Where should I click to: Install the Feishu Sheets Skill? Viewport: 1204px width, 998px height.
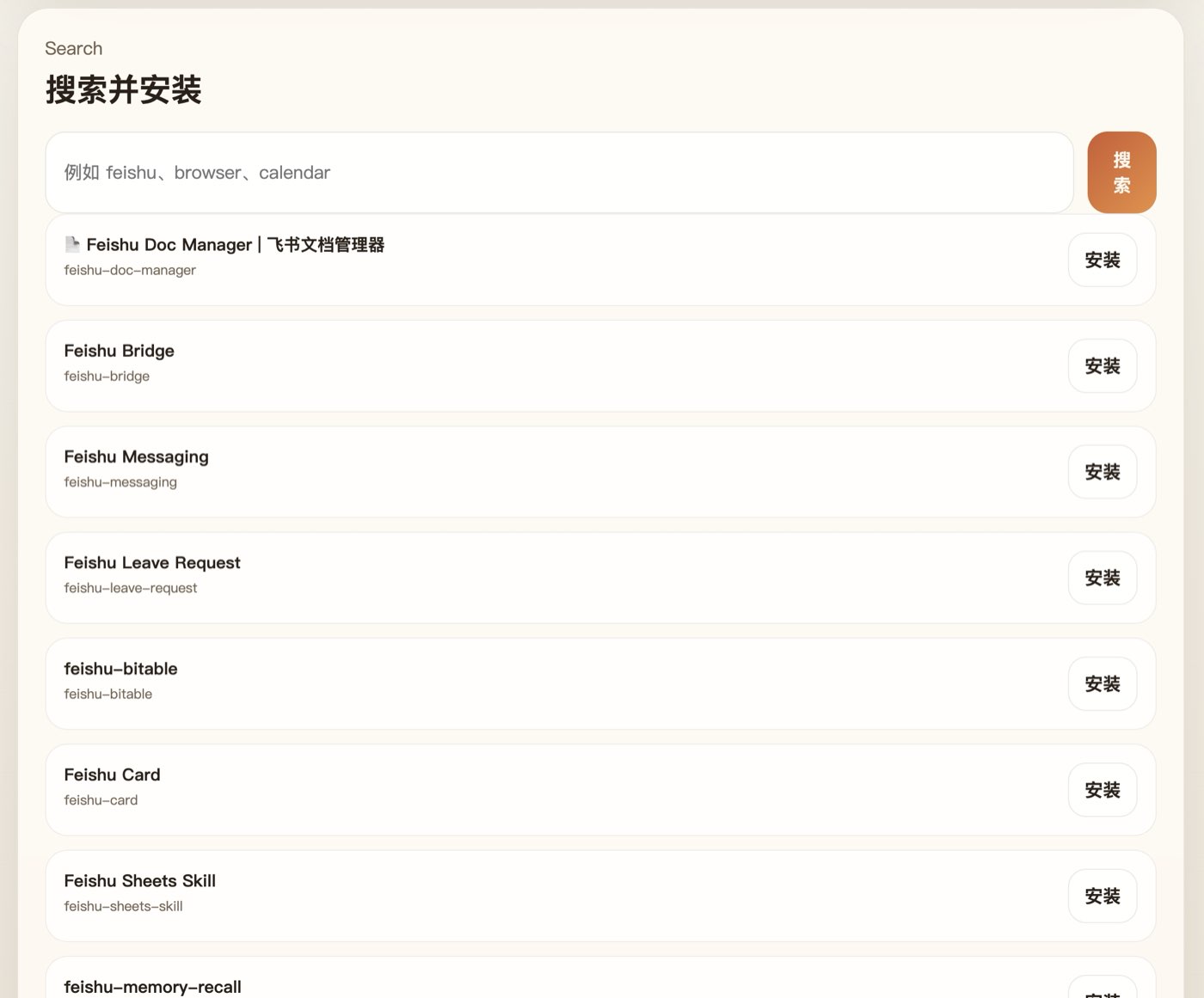(1103, 896)
